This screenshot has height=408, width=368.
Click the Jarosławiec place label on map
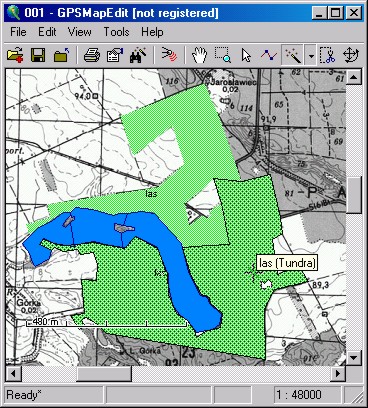click(232, 82)
